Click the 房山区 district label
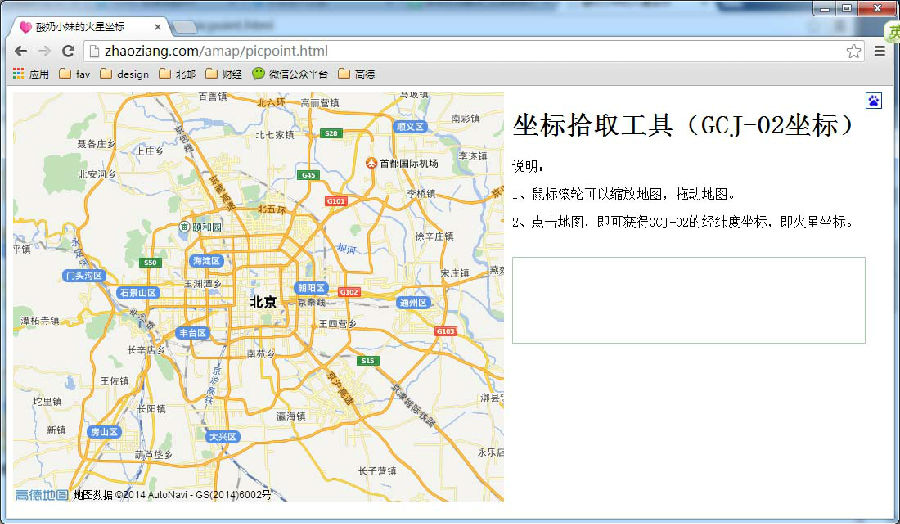This screenshot has height=524, width=900. [x=104, y=432]
